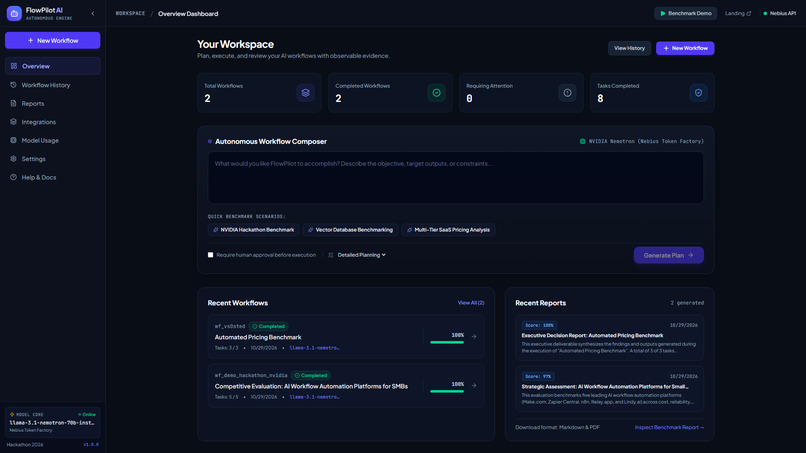Open the Landing external link
Image resolution: width=806 pixels, height=453 pixels.
pyautogui.click(x=738, y=13)
